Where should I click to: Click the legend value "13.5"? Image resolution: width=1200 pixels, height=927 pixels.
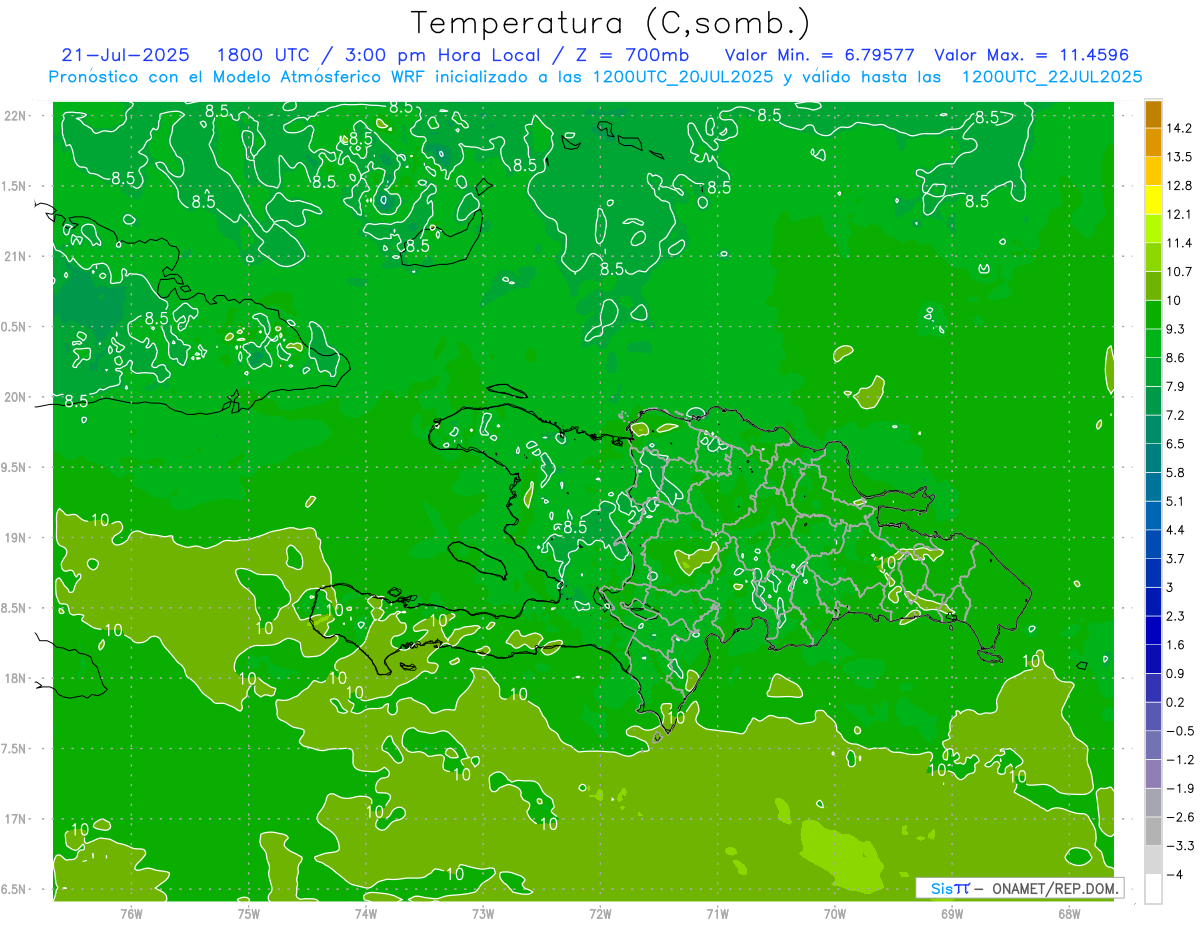1179,157
